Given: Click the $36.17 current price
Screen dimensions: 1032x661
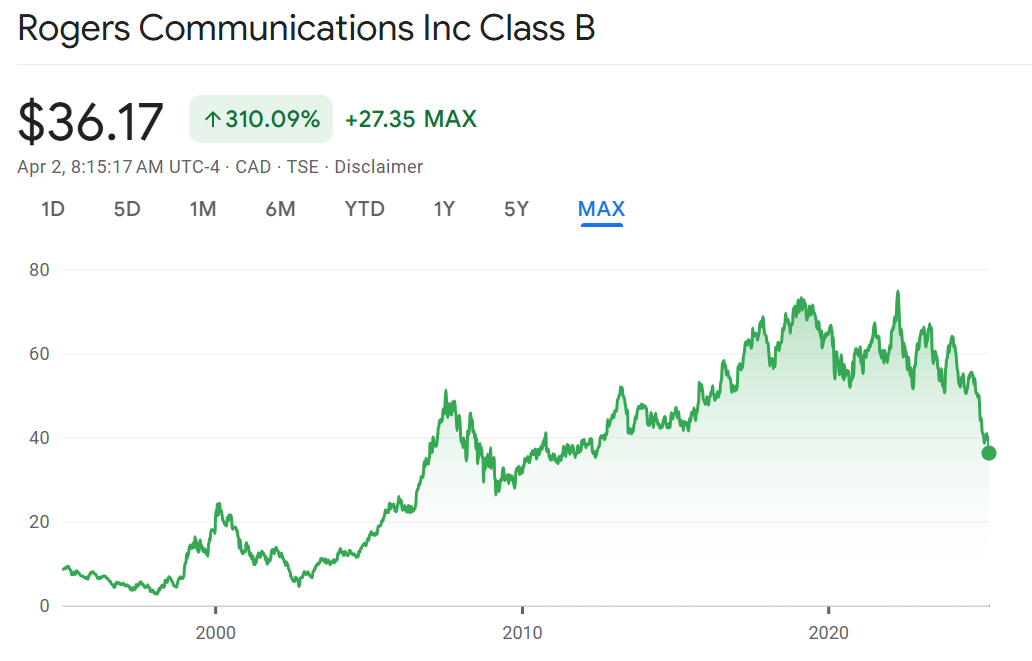Looking at the screenshot, I should coord(90,121).
